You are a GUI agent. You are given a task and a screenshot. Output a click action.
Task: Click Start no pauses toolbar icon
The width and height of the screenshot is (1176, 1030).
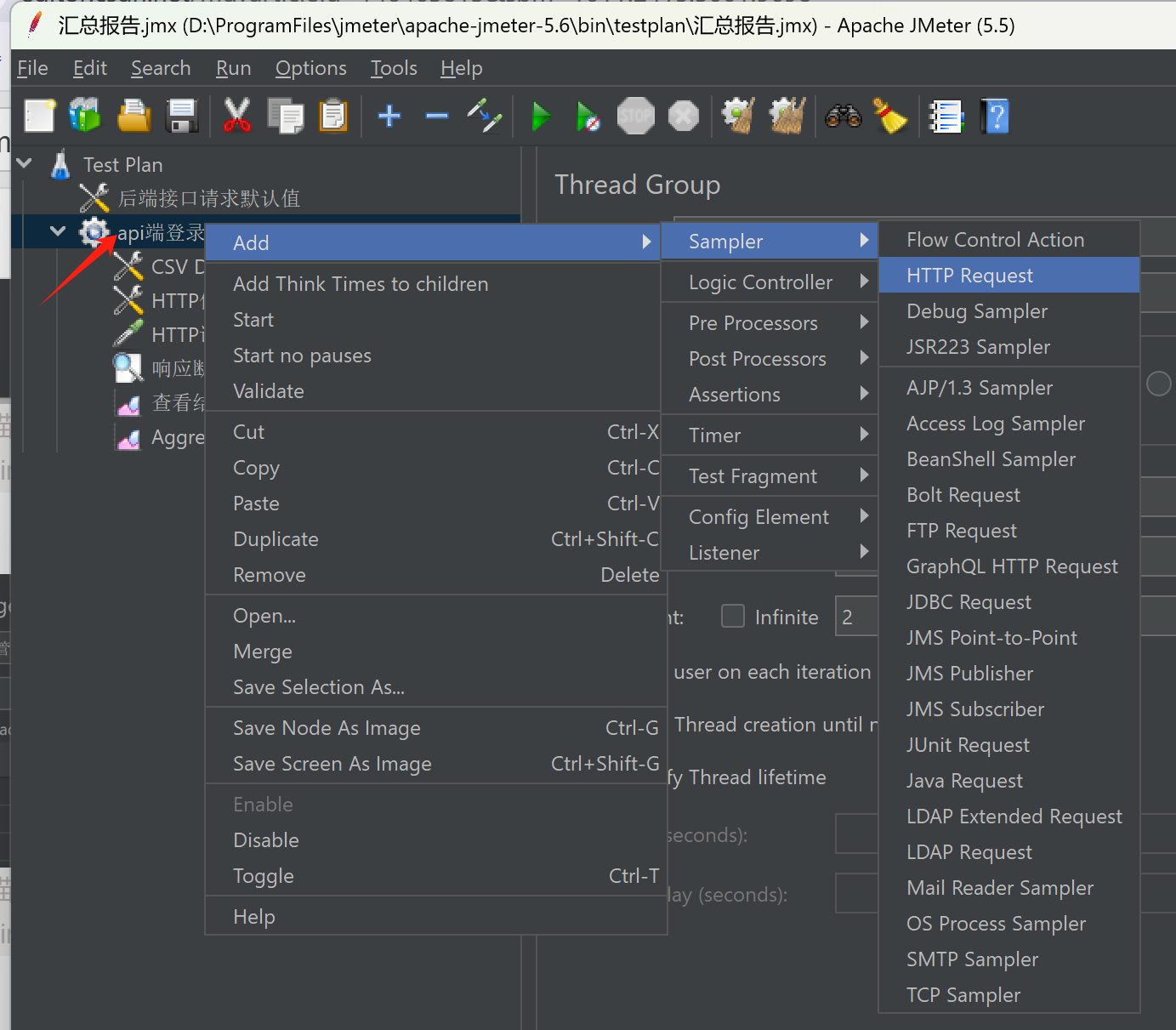[x=588, y=117]
